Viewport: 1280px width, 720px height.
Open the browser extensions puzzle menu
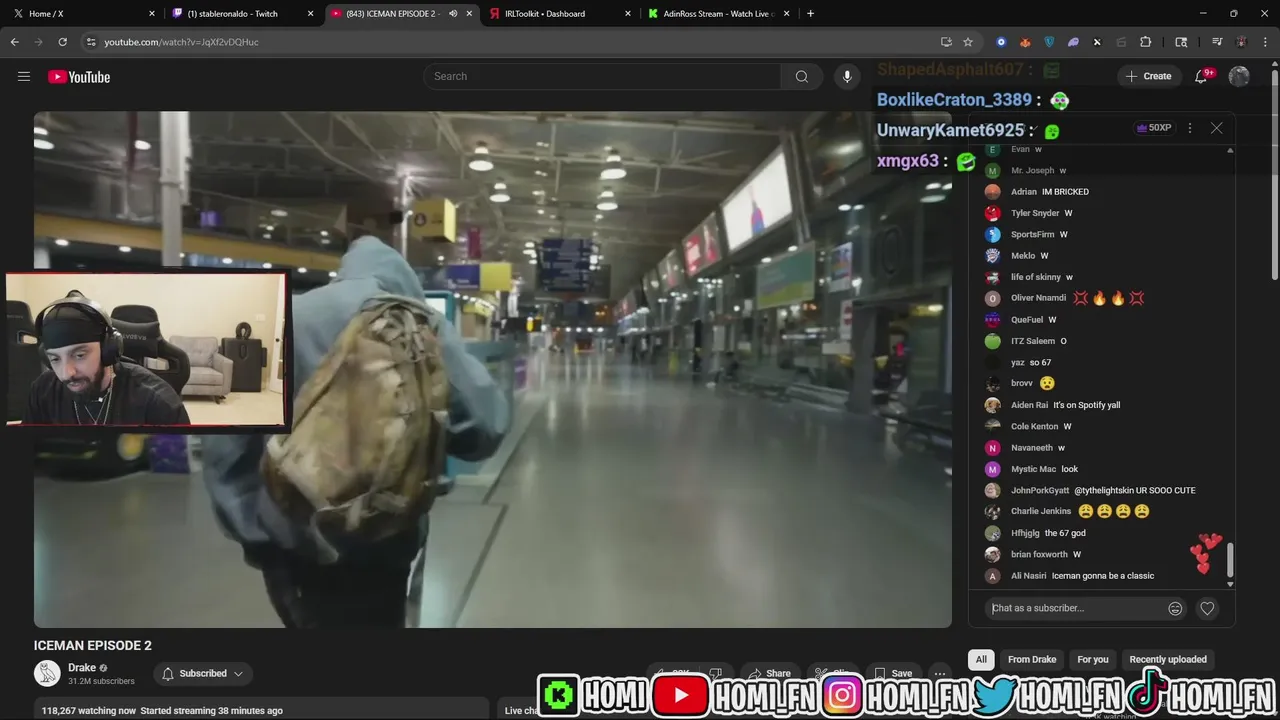pos(1146,42)
